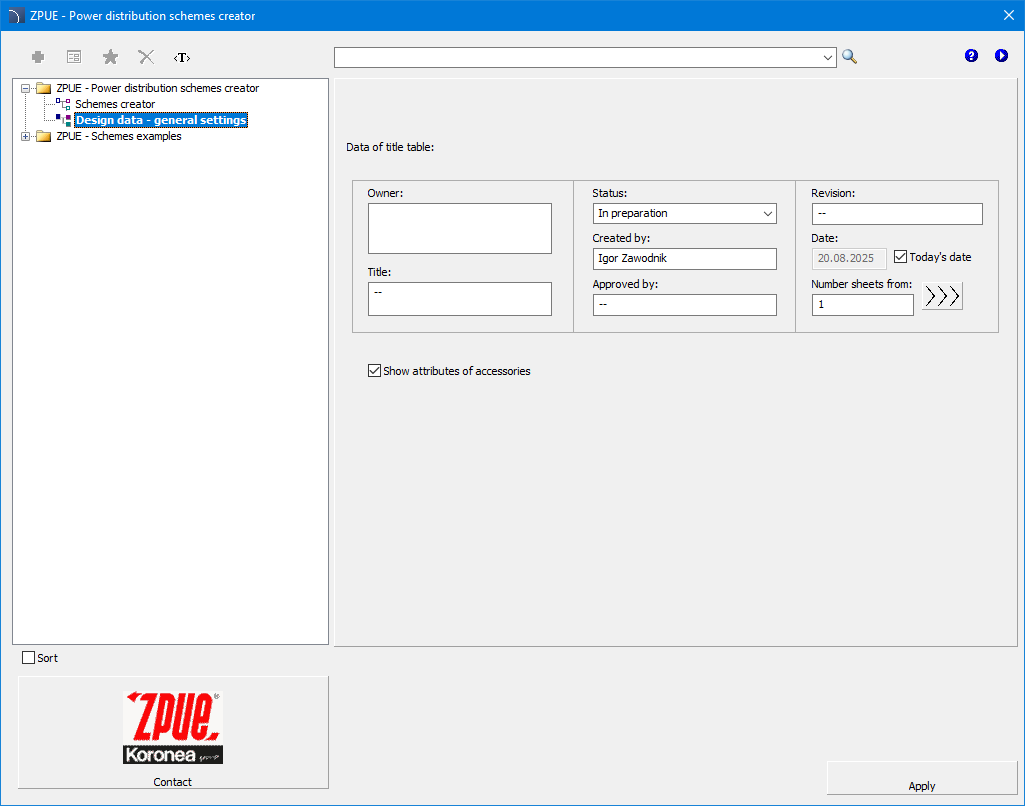Click the 'Status:' label
This screenshot has height=806, width=1025.
click(x=609, y=193)
